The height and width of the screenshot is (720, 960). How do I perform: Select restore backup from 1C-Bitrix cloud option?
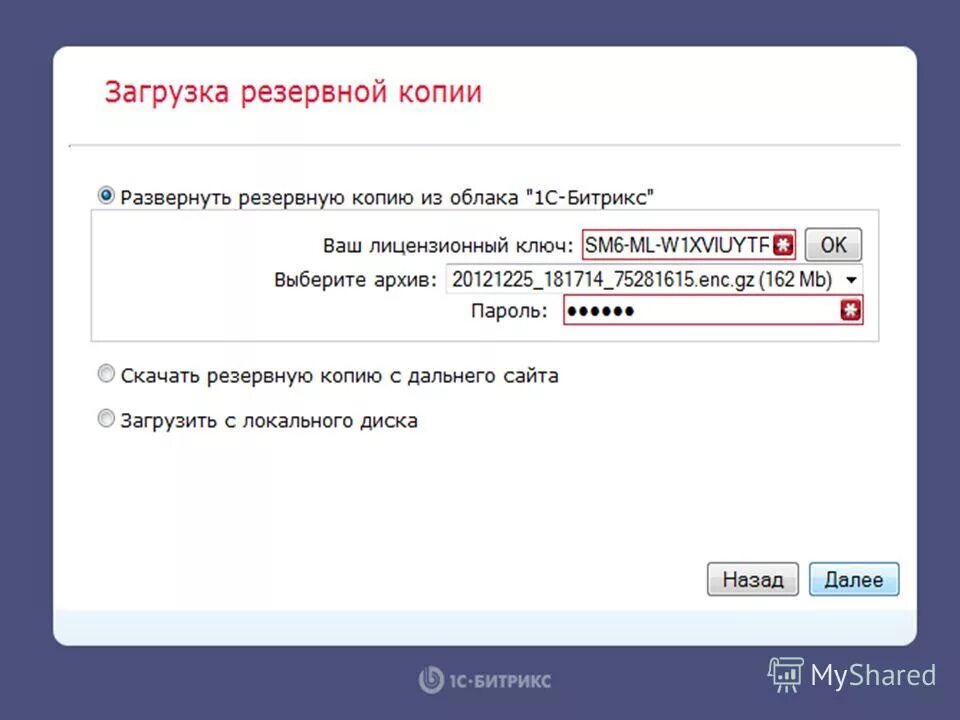(106, 196)
